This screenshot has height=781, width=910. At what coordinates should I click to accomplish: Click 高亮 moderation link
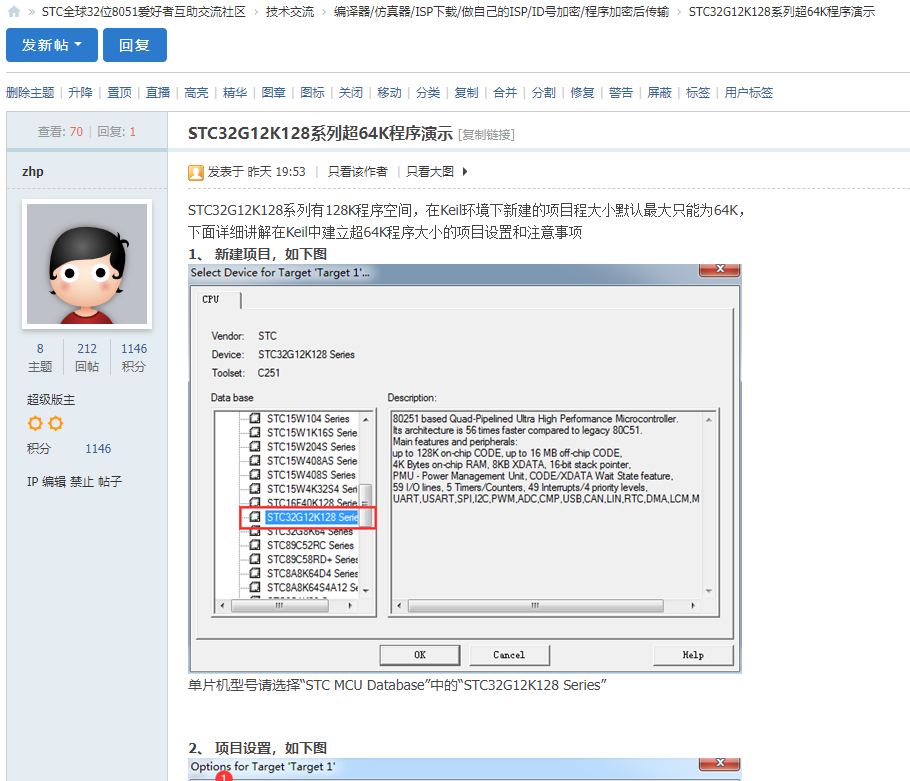pyautogui.click(x=196, y=92)
